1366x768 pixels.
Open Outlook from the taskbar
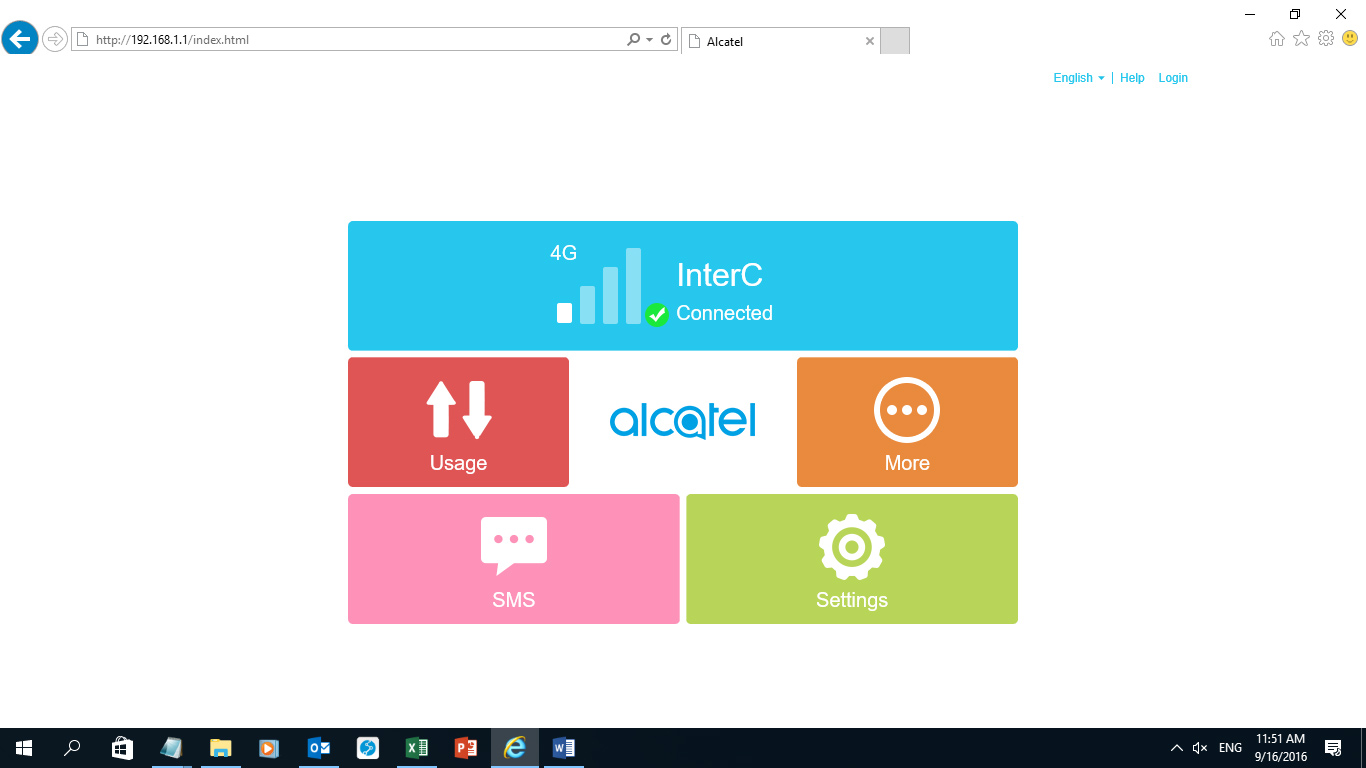coord(318,748)
